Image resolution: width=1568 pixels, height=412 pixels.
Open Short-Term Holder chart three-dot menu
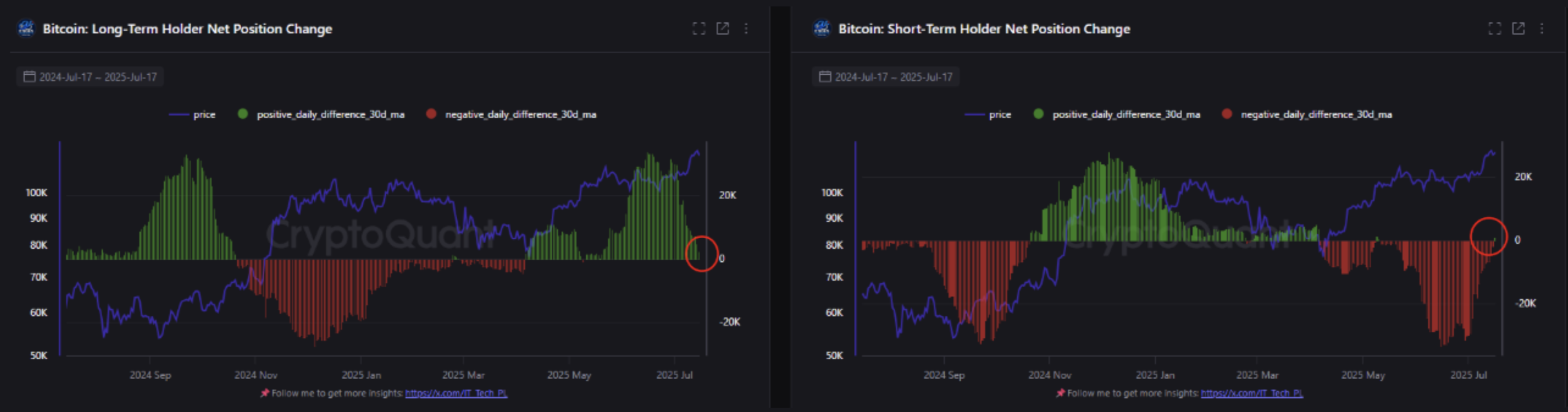tap(1542, 29)
